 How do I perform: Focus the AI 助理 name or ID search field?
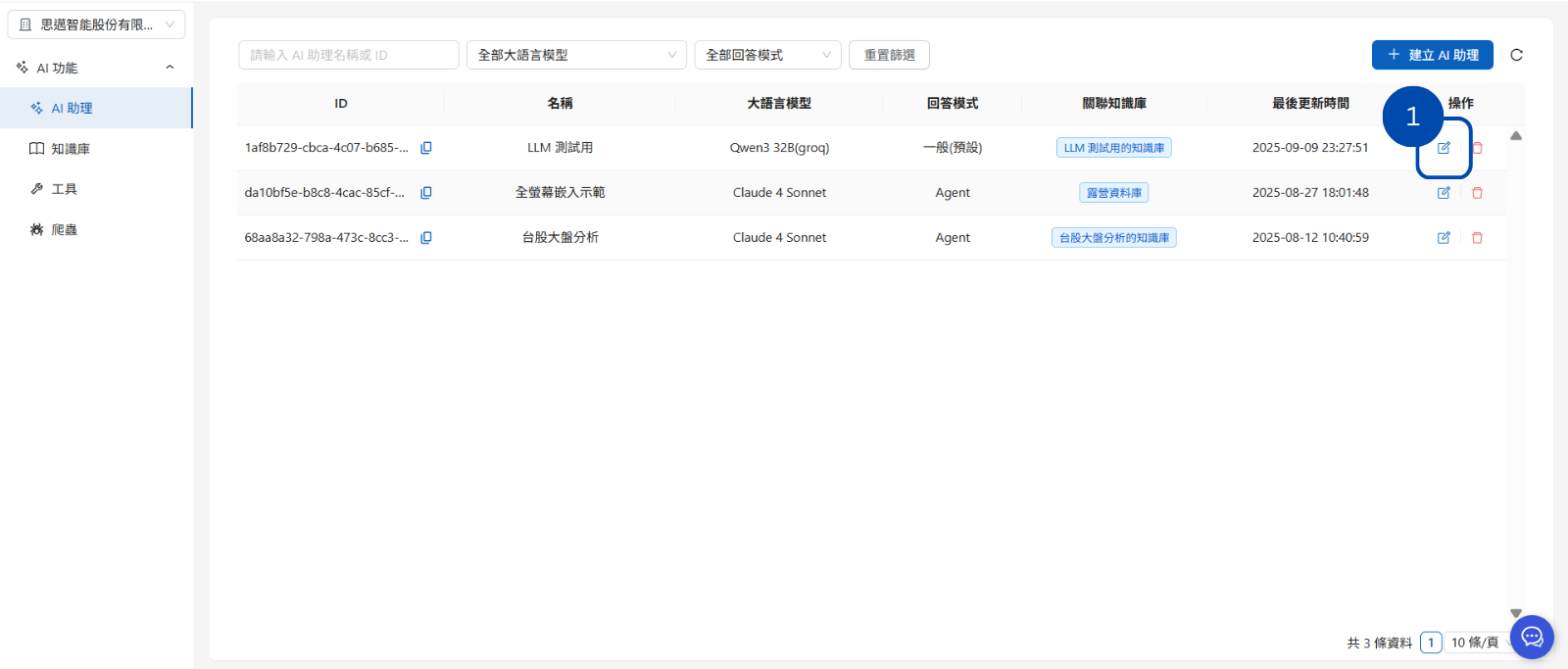point(348,55)
